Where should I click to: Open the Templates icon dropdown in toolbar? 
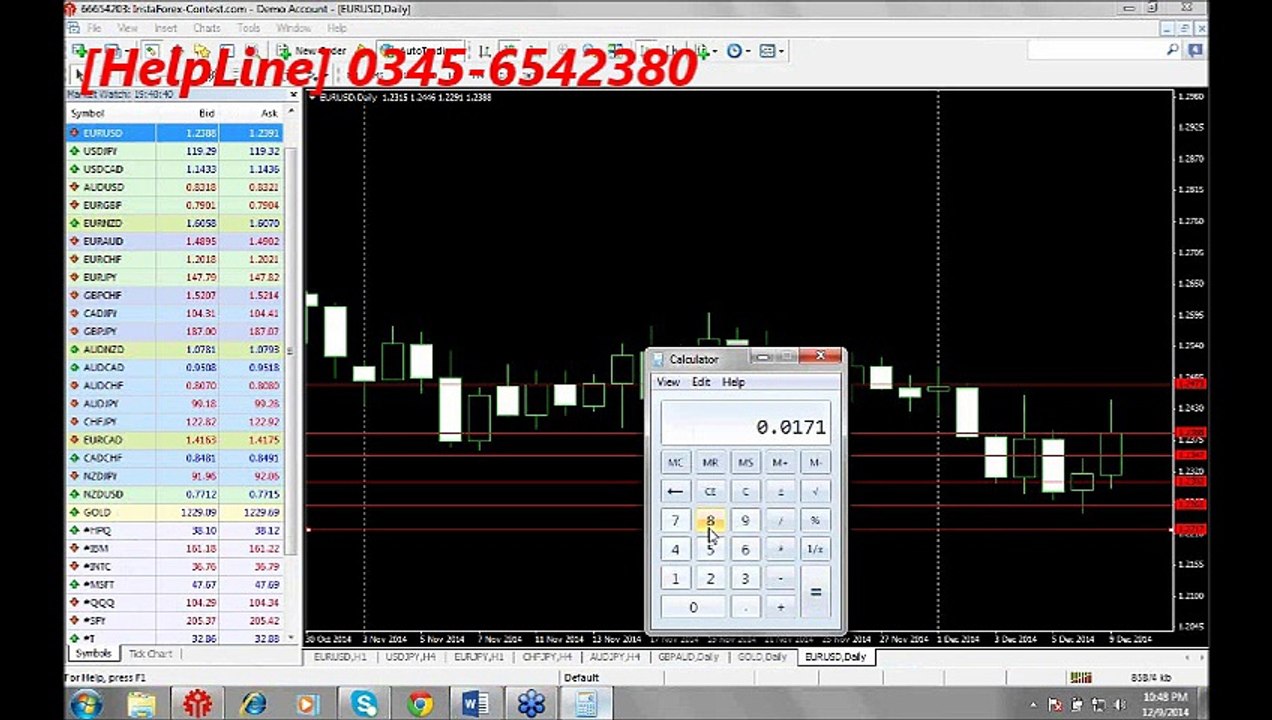pos(770,50)
